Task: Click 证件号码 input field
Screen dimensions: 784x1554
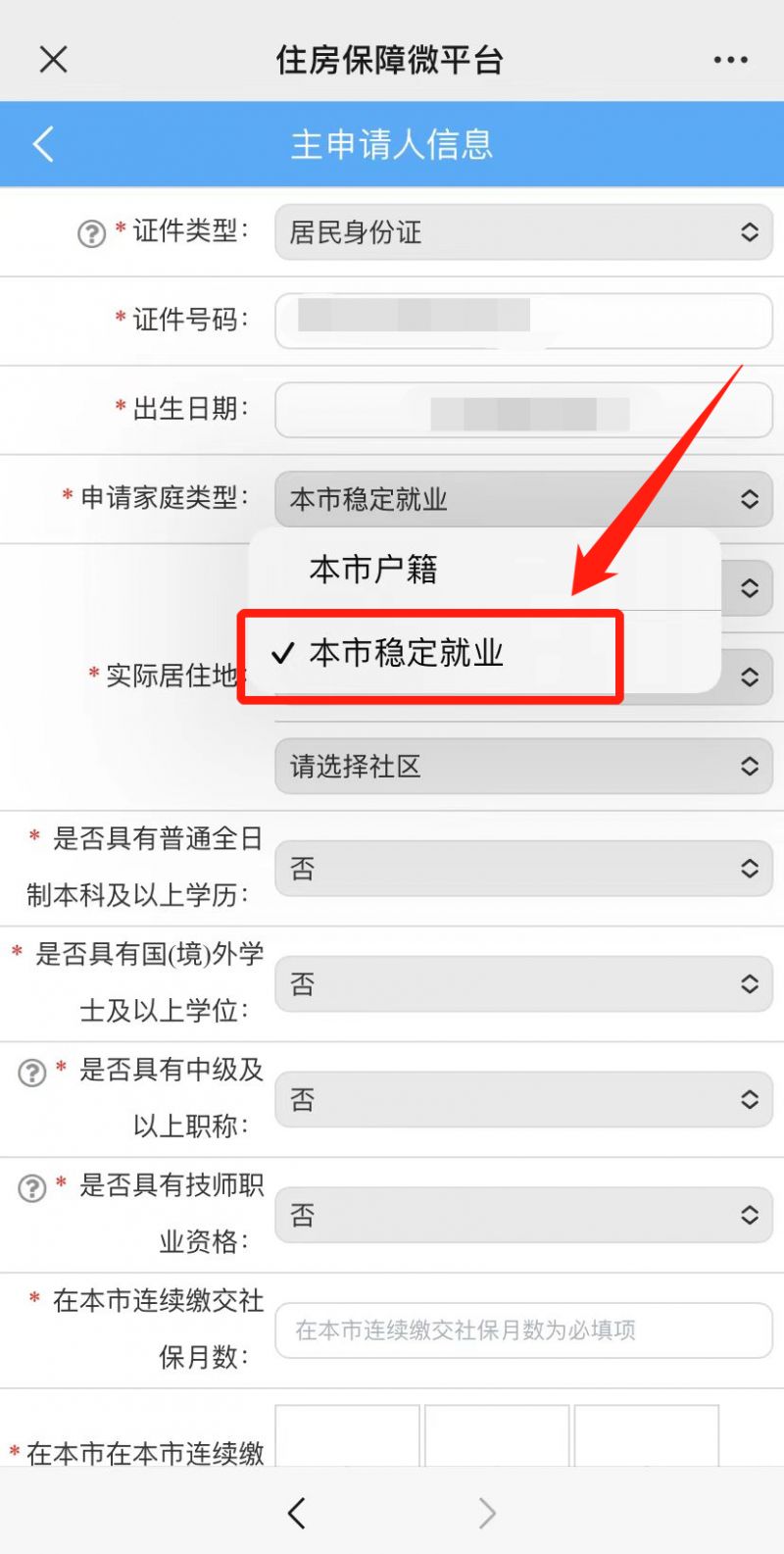Action: pyautogui.click(x=523, y=321)
